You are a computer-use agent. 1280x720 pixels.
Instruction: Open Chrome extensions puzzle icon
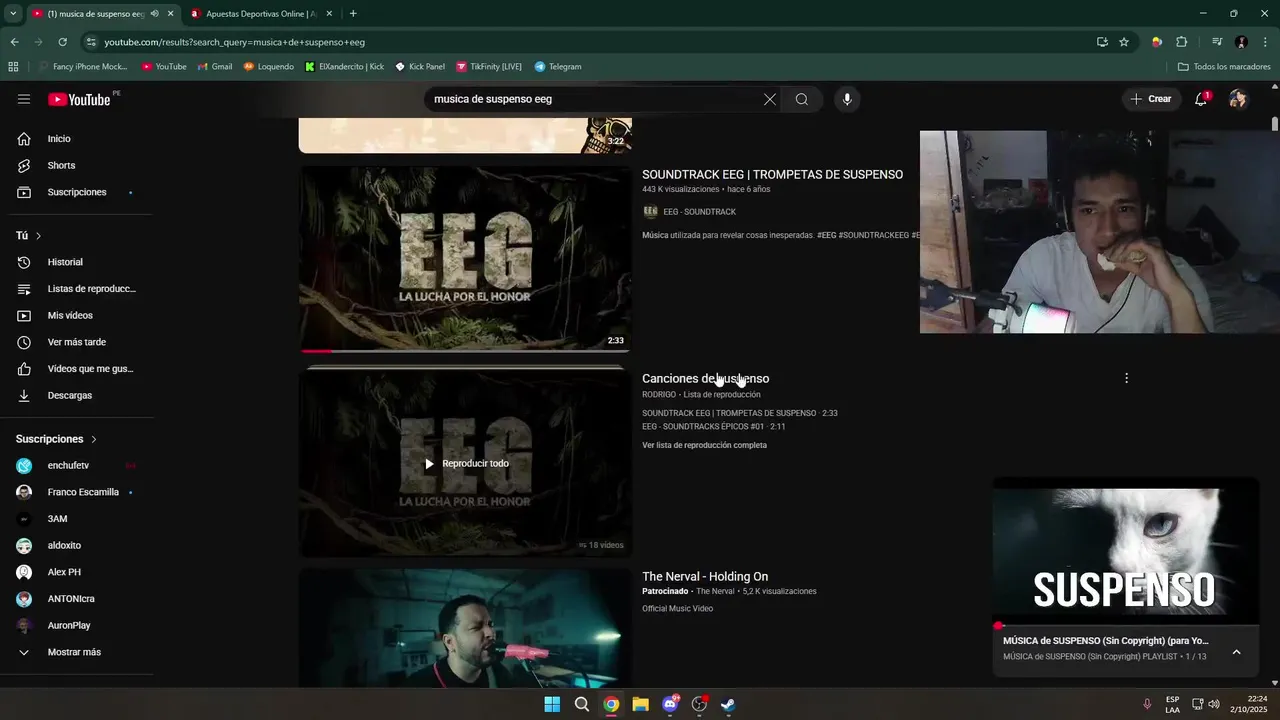(1181, 42)
